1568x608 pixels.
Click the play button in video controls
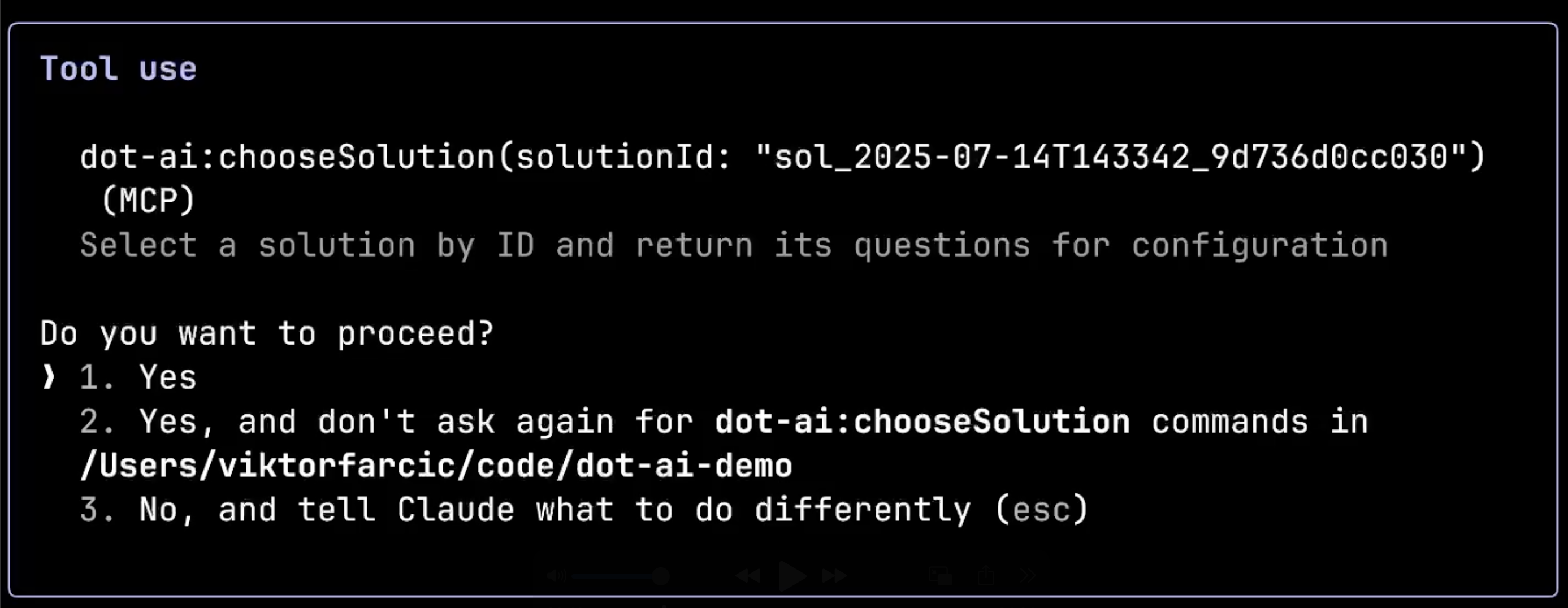tap(793, 576)
